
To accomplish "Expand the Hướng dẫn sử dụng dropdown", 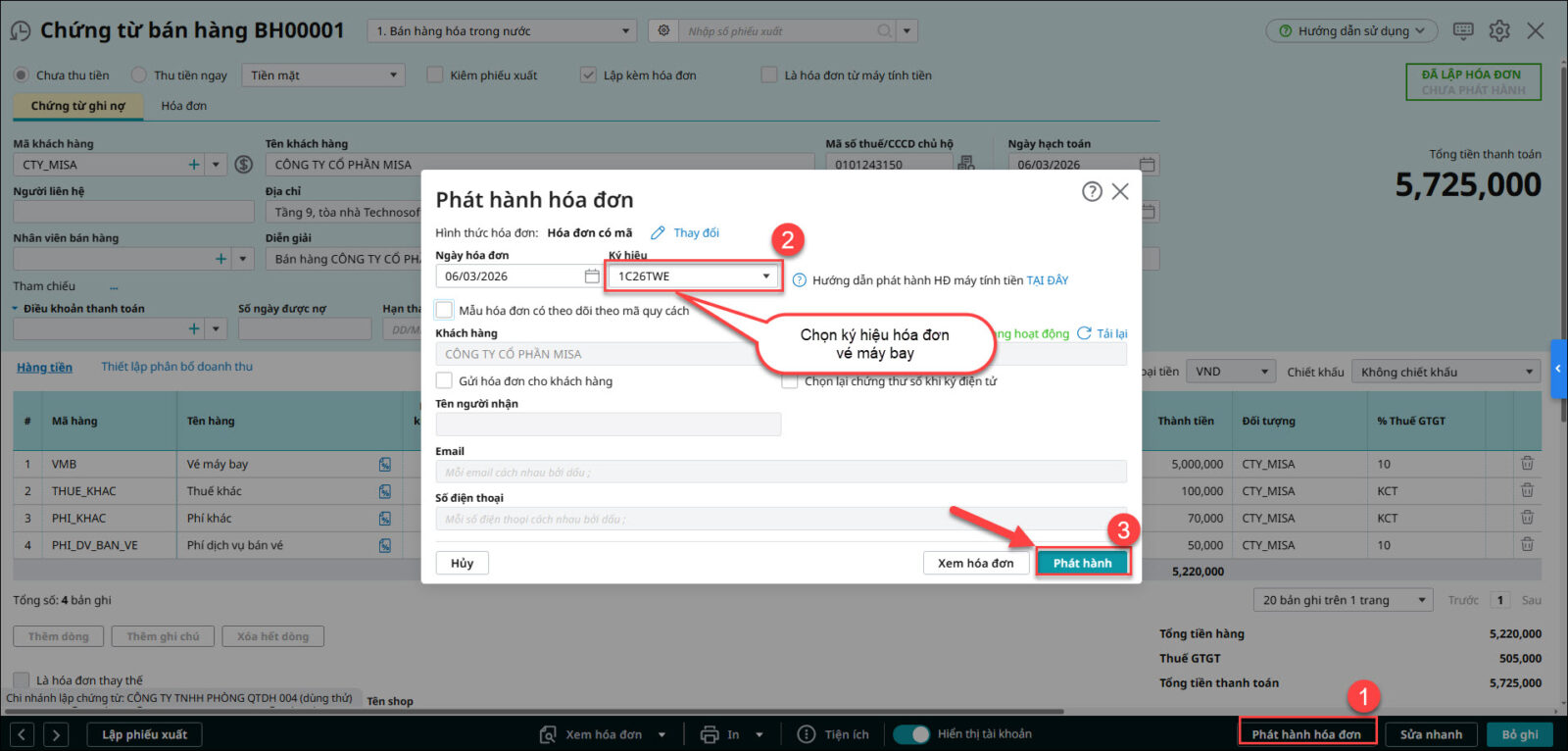I will 1351,31.
